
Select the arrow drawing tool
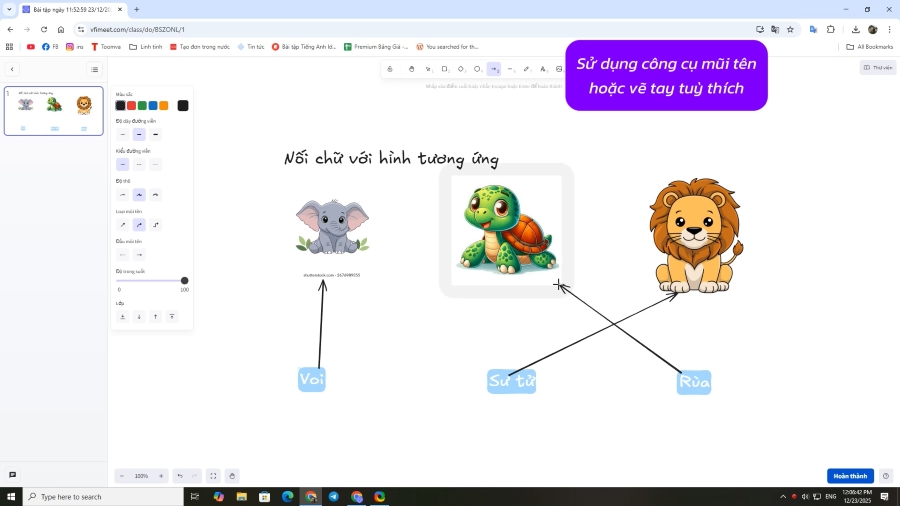coord(494,69)
